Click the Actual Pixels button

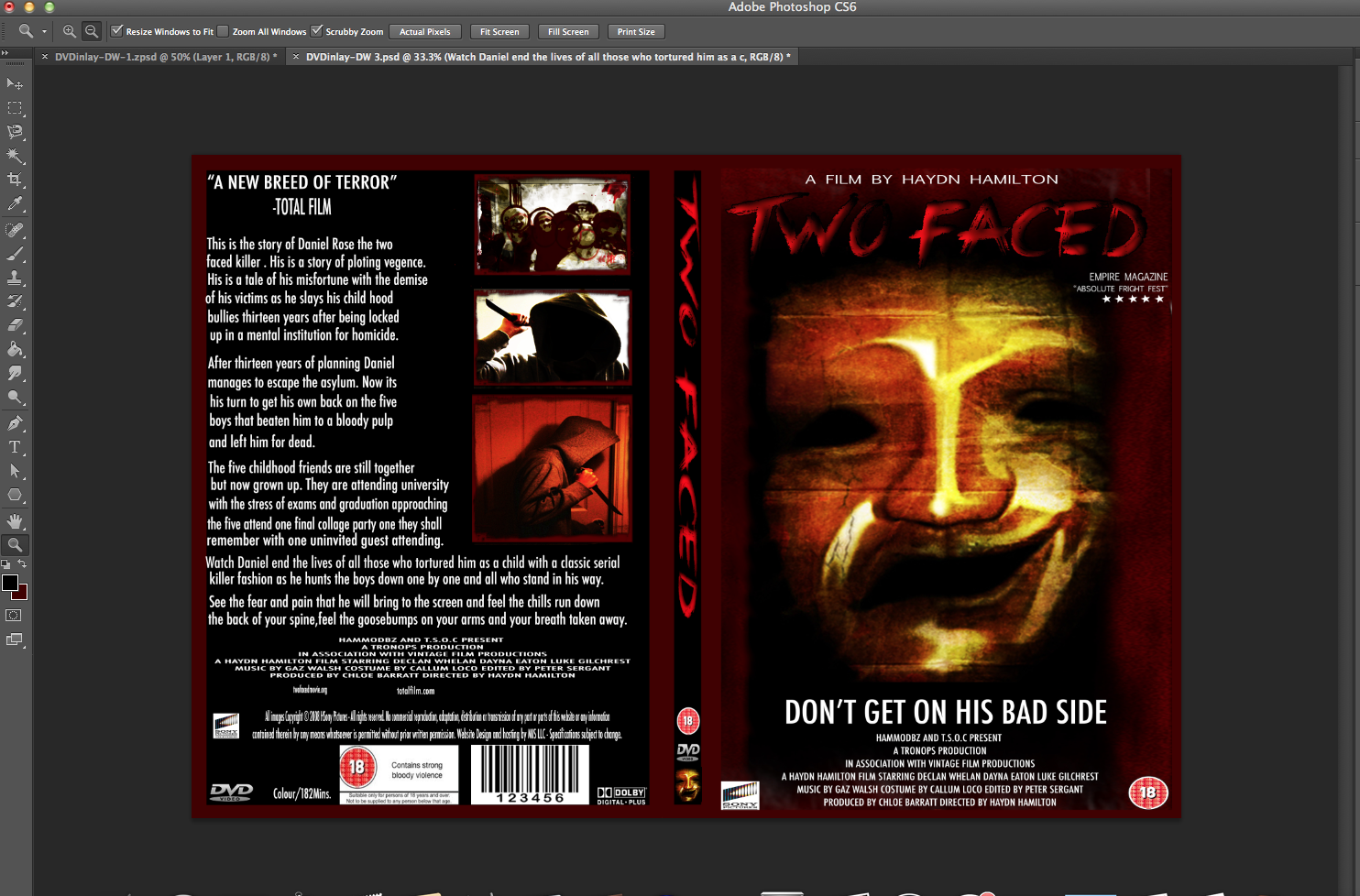tap(424, 30)
